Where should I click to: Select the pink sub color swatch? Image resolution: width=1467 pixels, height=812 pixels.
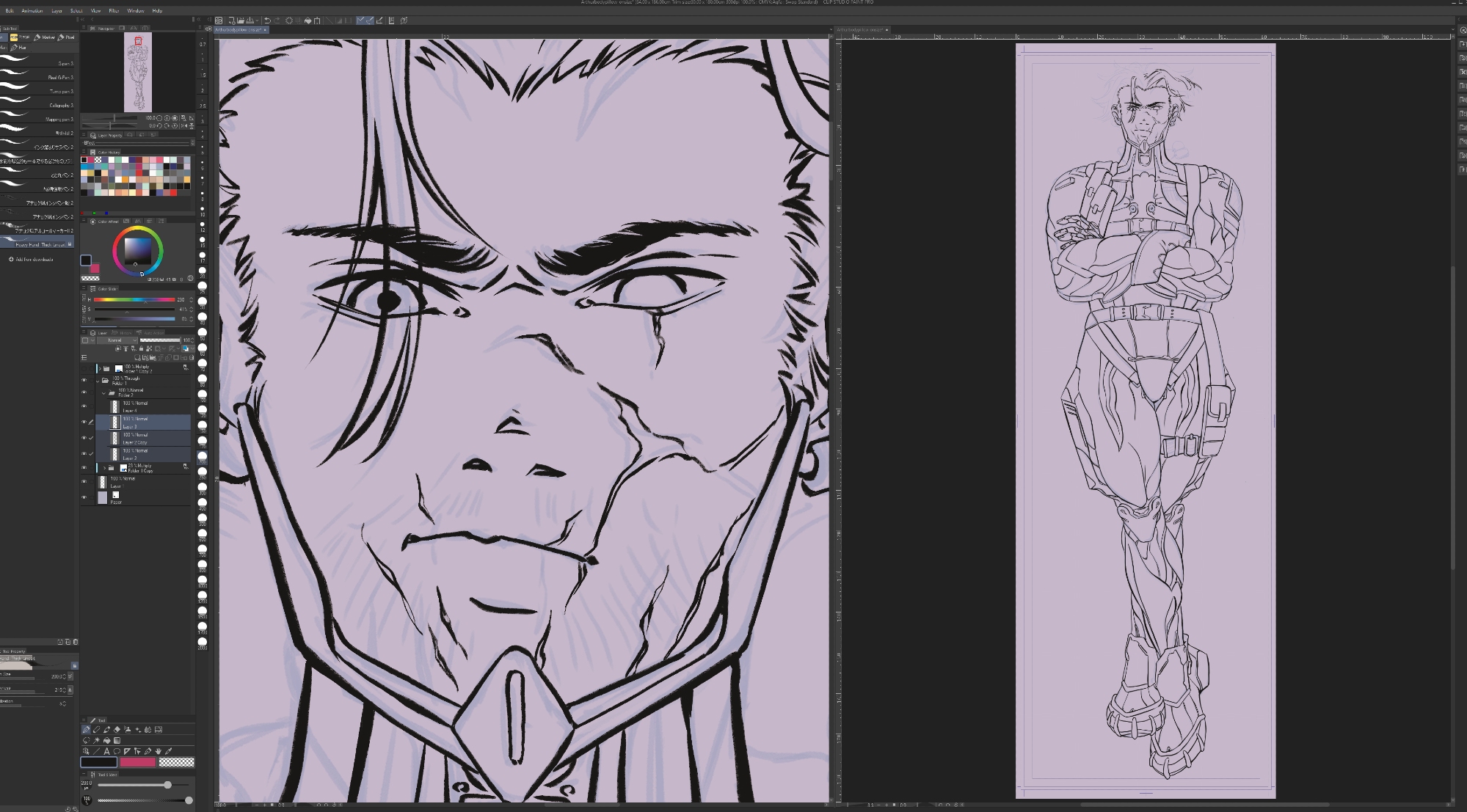coord(137,762)
